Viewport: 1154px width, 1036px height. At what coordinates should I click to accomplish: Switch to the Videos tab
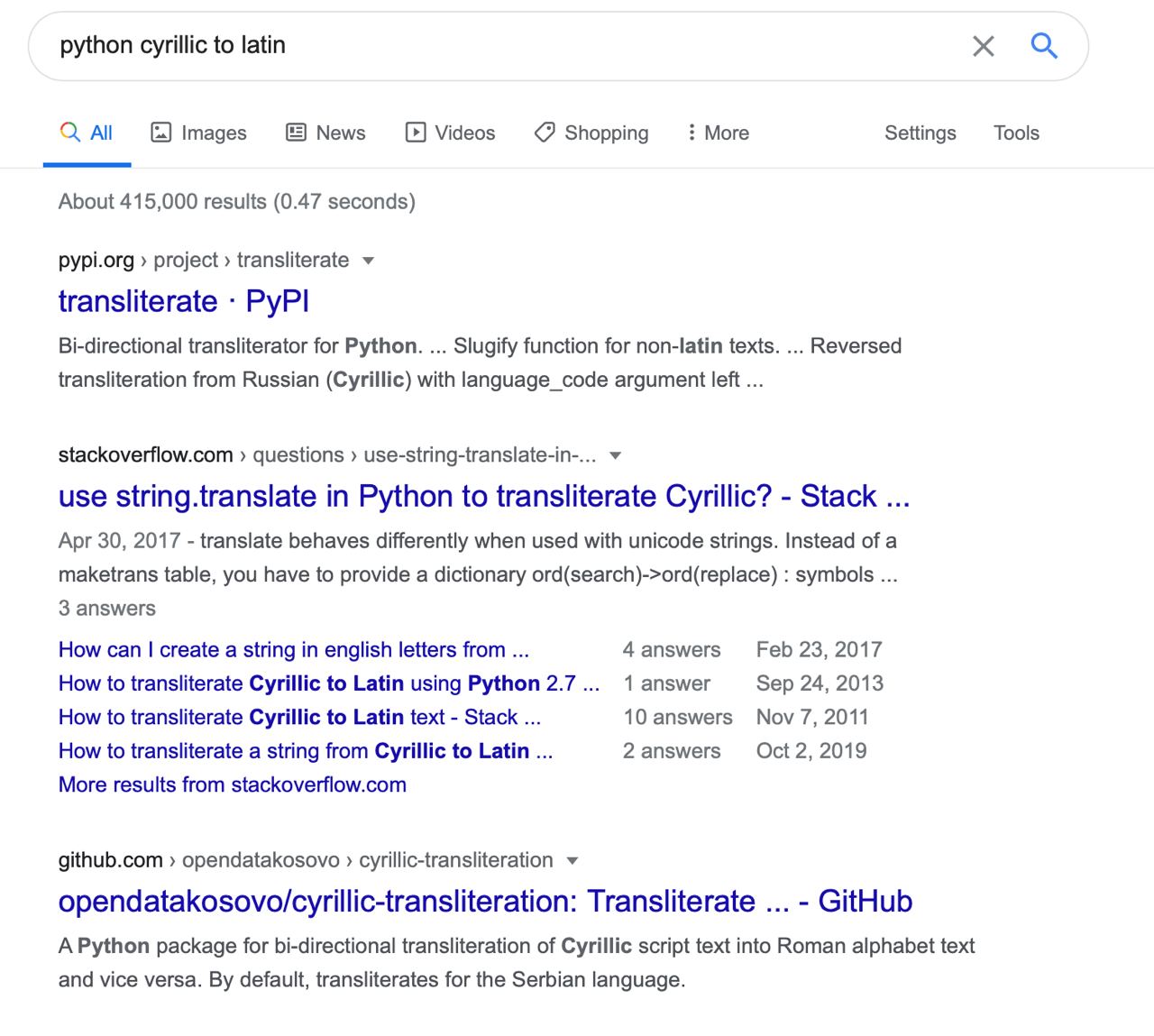click(x=451, y=133)
